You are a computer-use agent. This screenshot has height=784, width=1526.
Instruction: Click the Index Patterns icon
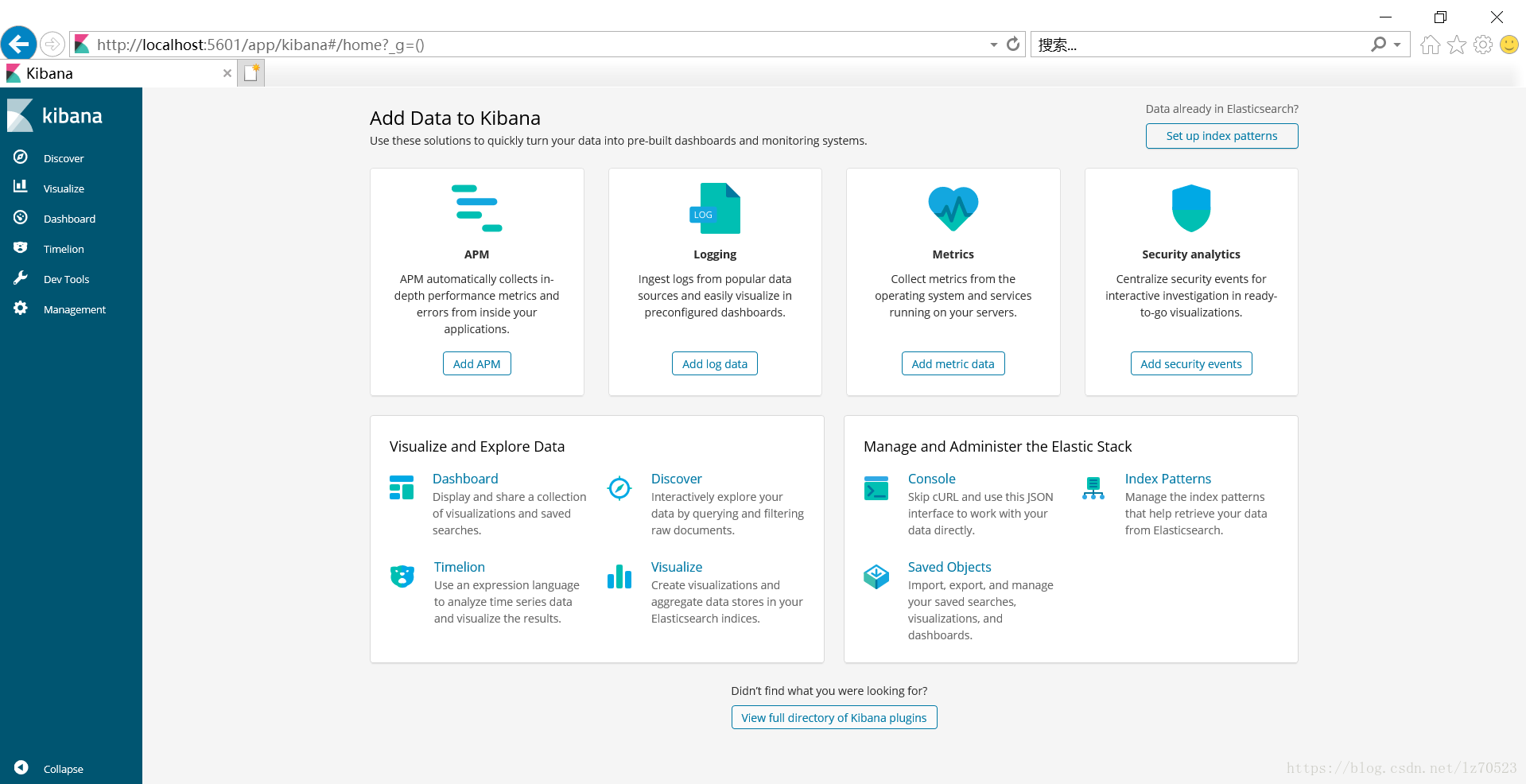click(1093, 487)
